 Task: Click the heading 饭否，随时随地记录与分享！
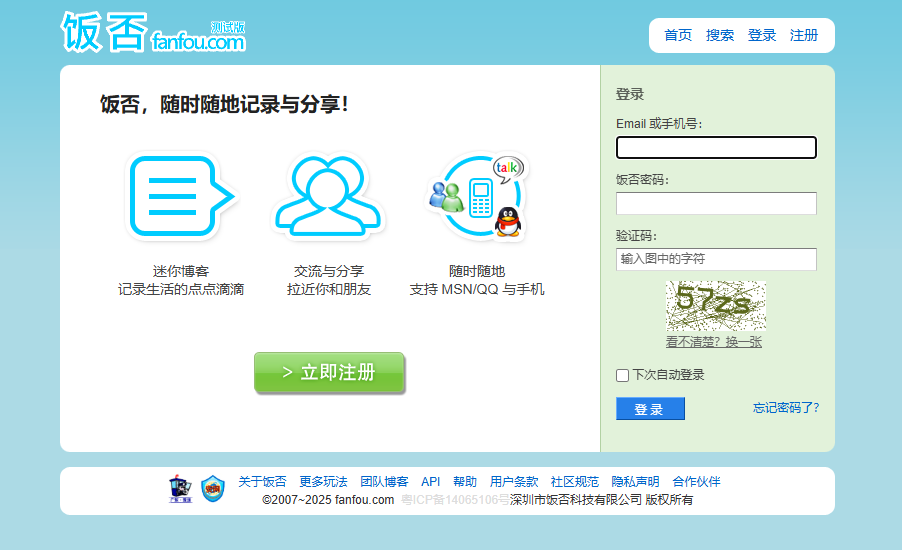pyautogui.click(x=224, y=104)
